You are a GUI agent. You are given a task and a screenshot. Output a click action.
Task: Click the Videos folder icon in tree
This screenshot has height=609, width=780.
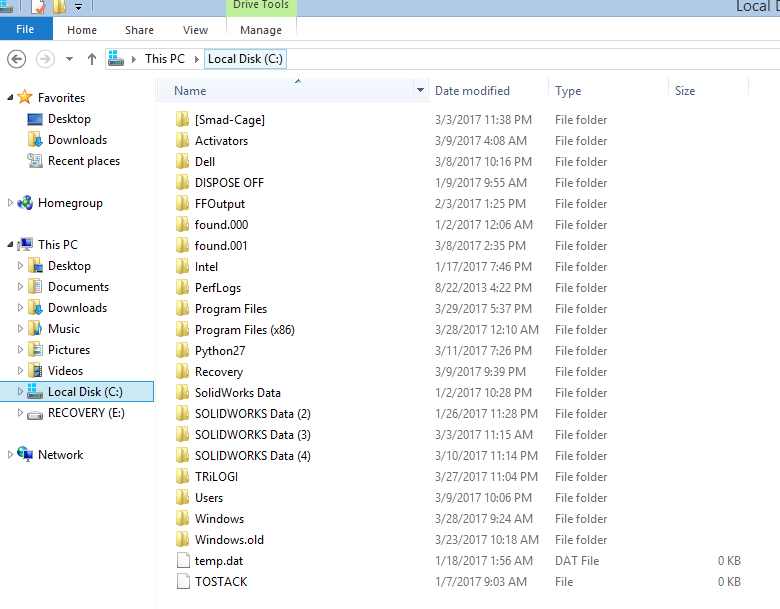(35, 370)
